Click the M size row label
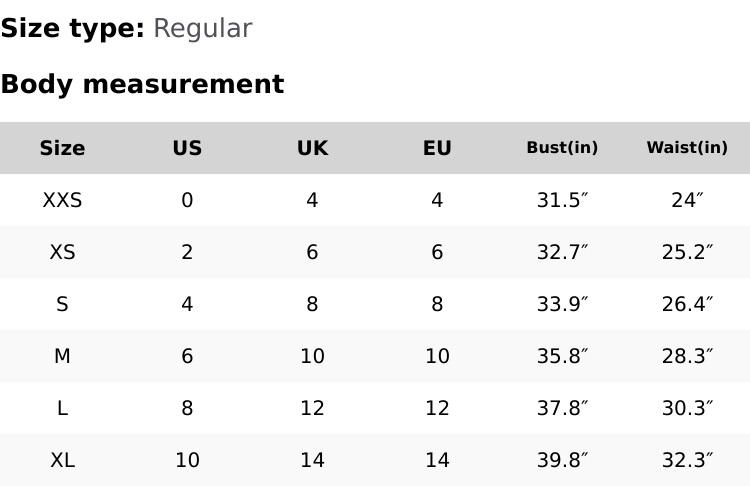Image resolution: width=750 pixels, height=486 pixels. (62, 356)
